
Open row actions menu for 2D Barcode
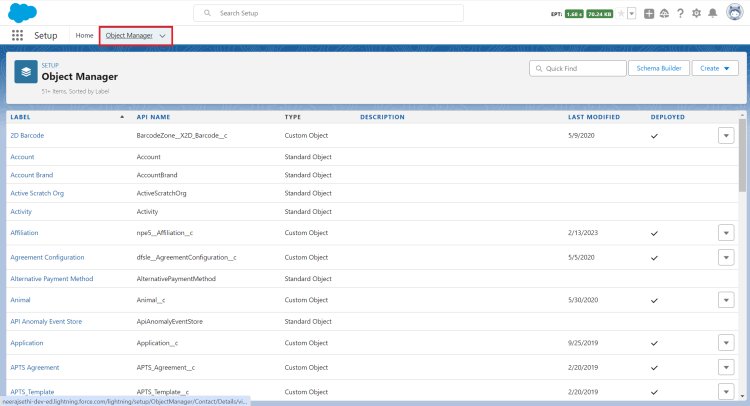coord(726,135)
